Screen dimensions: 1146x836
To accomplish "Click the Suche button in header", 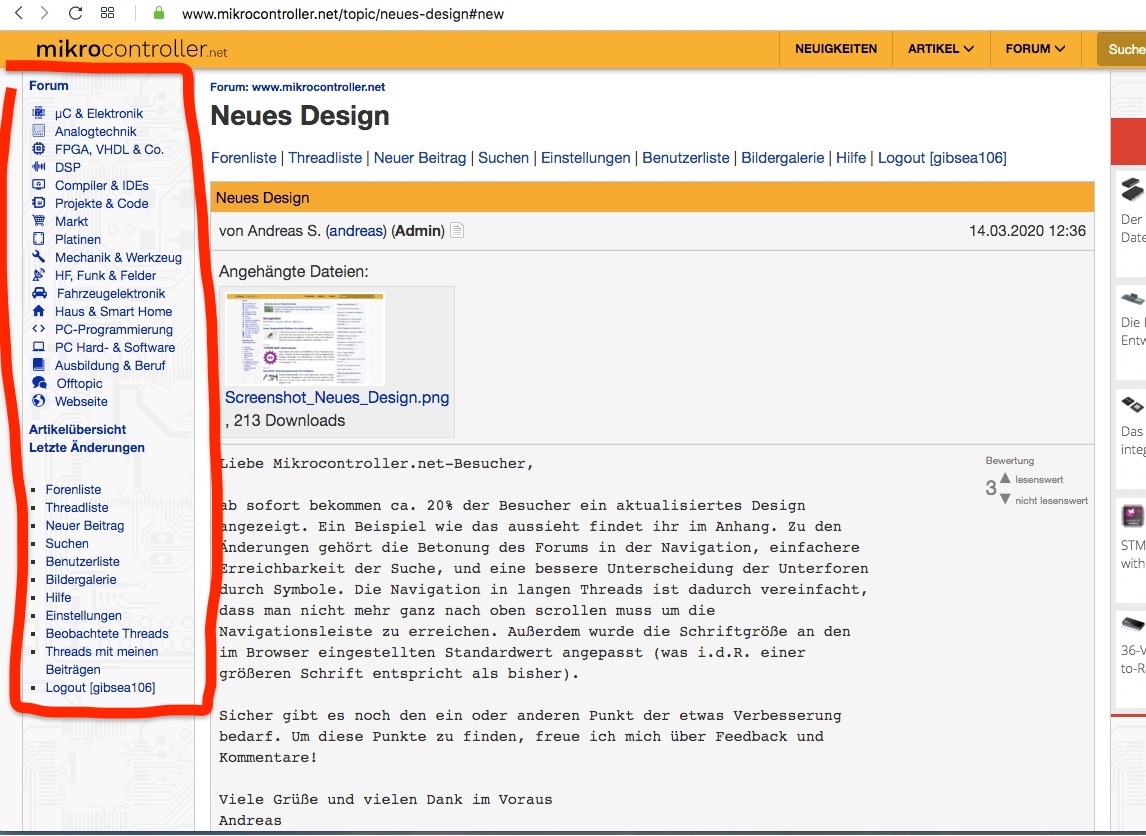I will pos(1123,49).
